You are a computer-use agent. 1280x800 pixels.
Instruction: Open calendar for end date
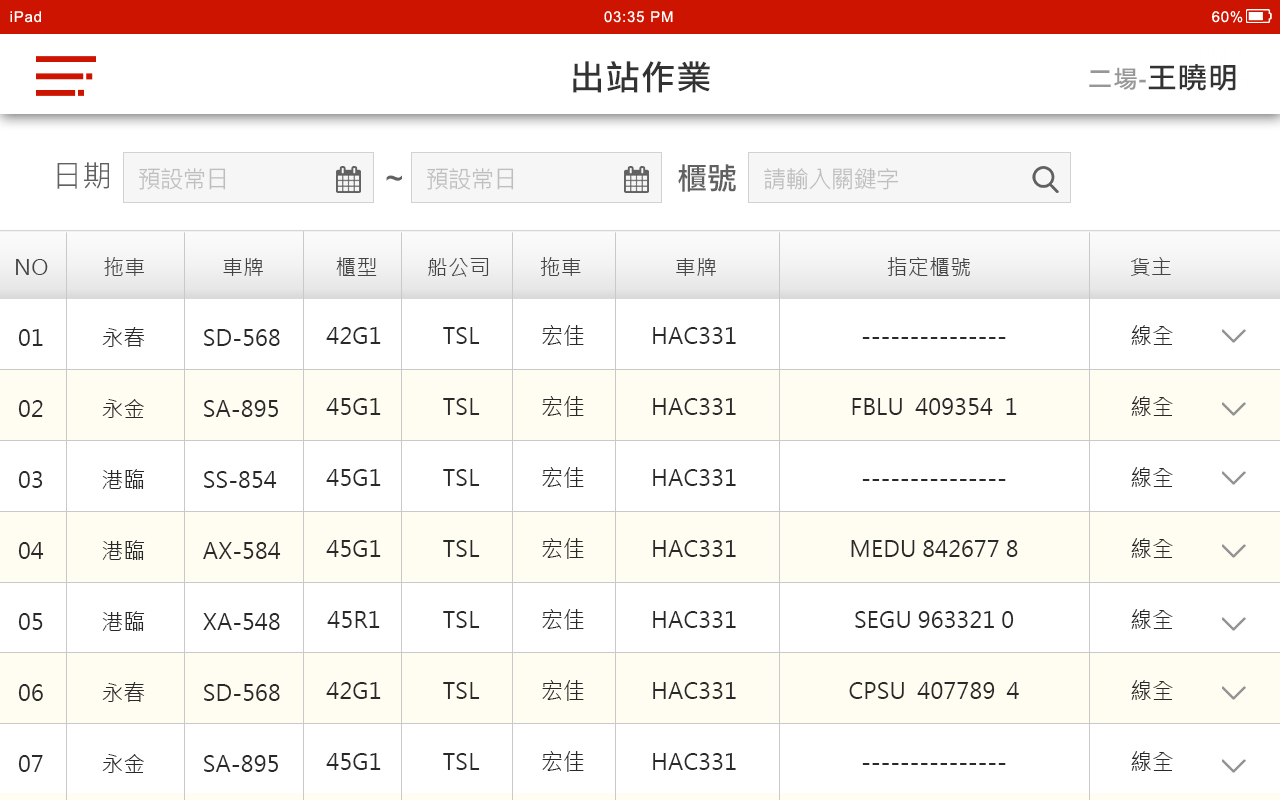coord(636,179)
